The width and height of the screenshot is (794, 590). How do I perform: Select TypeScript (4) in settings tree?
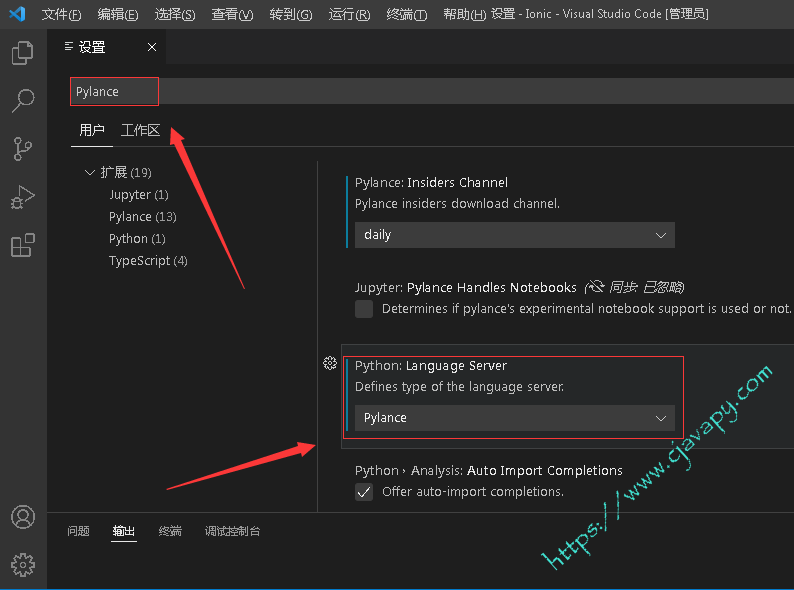pyautogui.click(x=148, y=261)
